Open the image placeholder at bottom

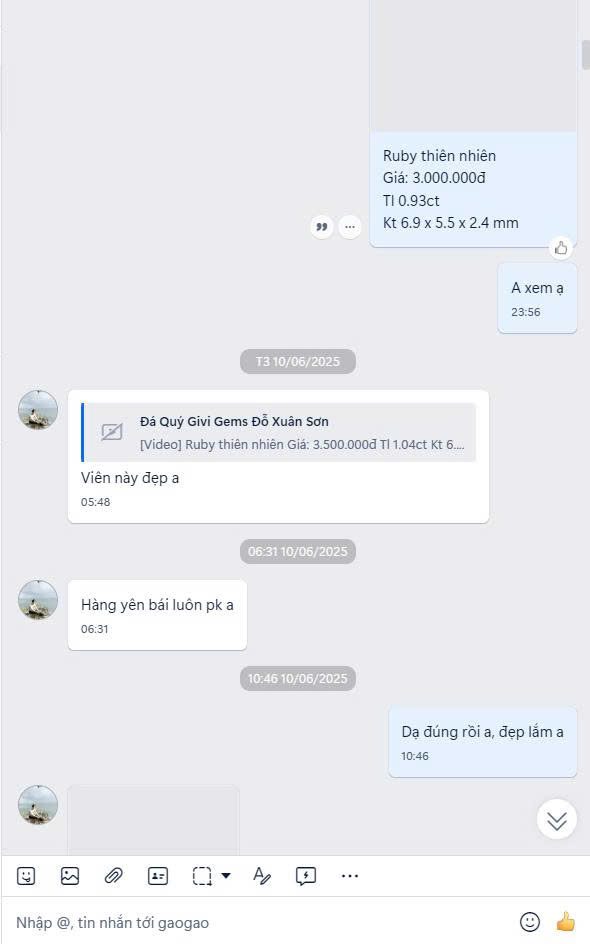pos(154,820)
